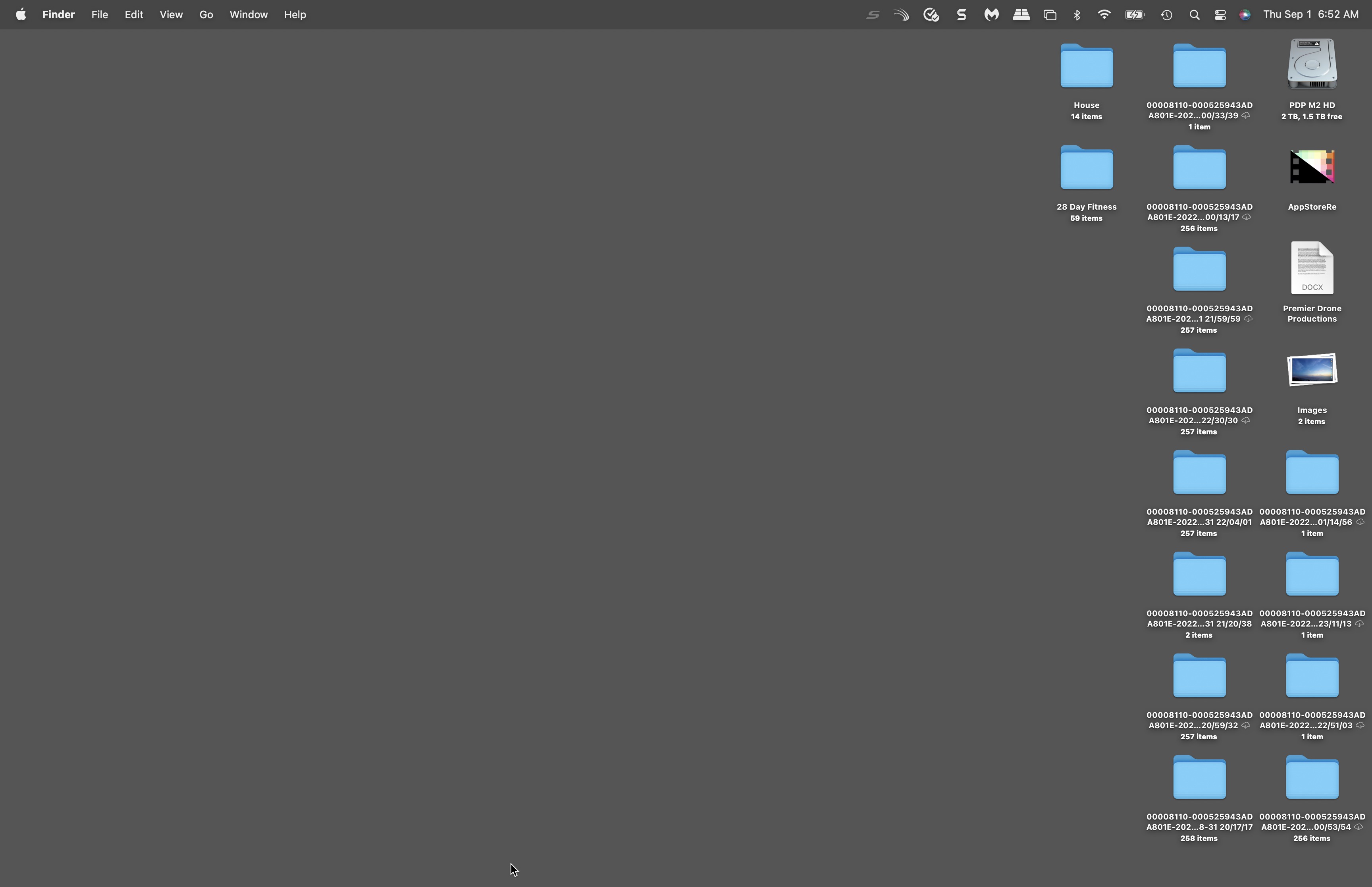Click the Time Machine status icon
Screen dimensions: 1372x887
[1166, 15]
